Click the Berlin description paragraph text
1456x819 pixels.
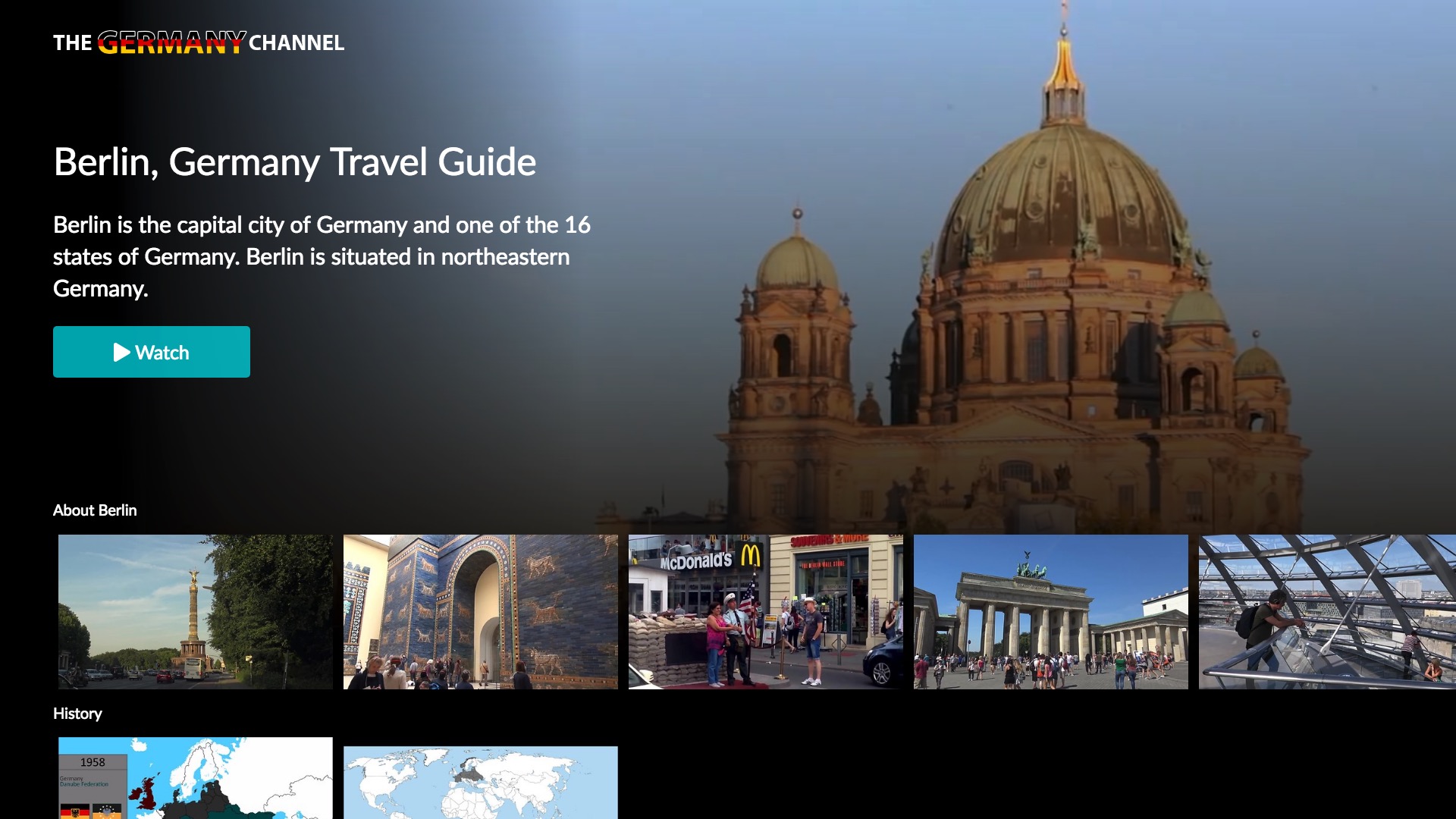pyautogui.click(x=321, y=256)
